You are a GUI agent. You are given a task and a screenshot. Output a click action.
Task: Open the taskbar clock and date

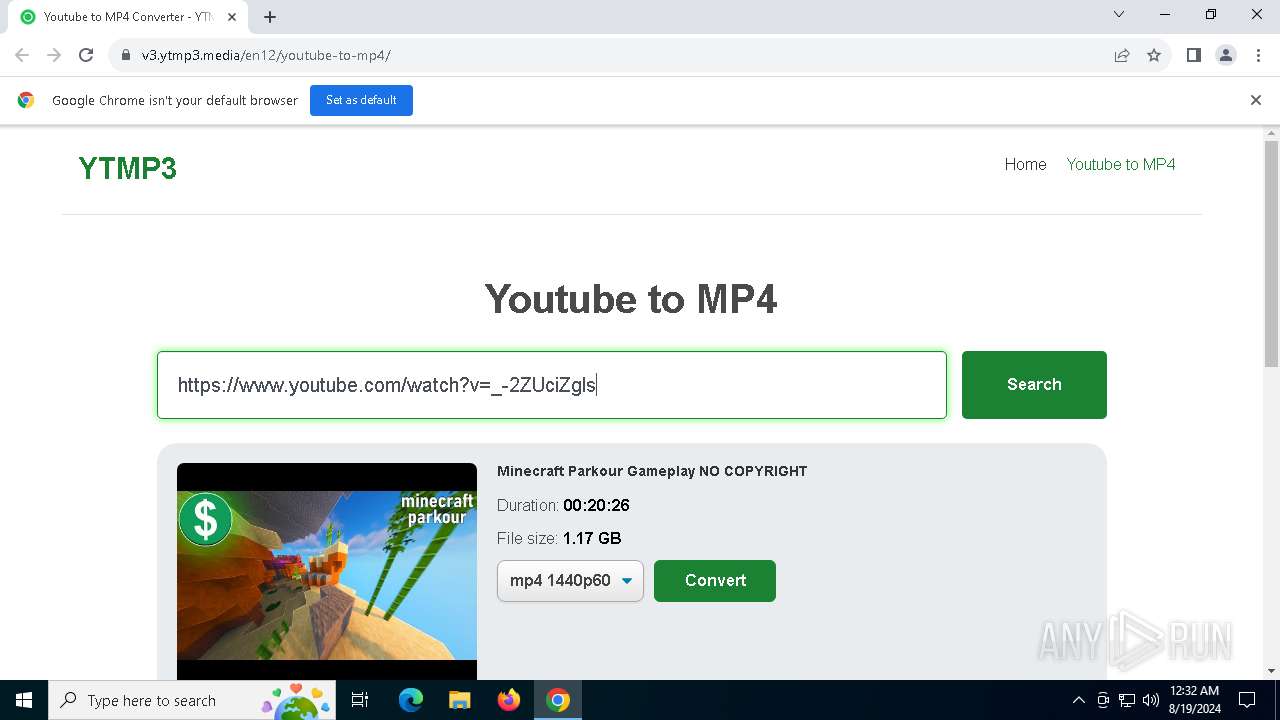1194,700
